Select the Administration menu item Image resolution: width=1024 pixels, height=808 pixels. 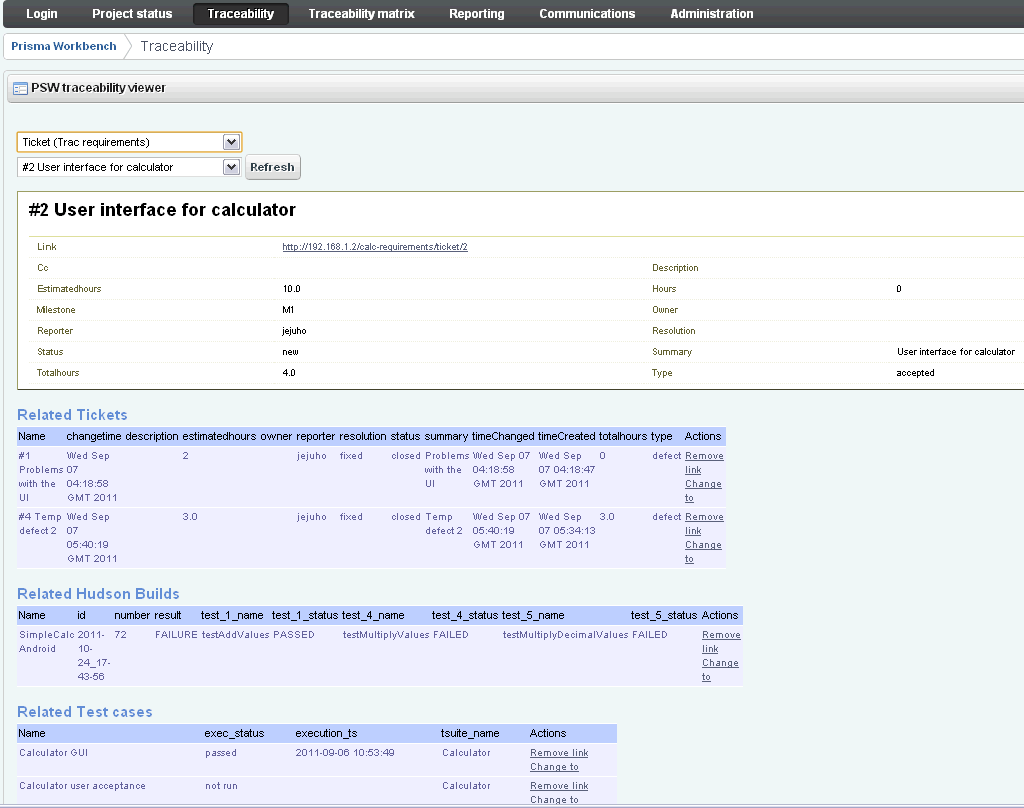pyautogui.click(x=711, y=13)
